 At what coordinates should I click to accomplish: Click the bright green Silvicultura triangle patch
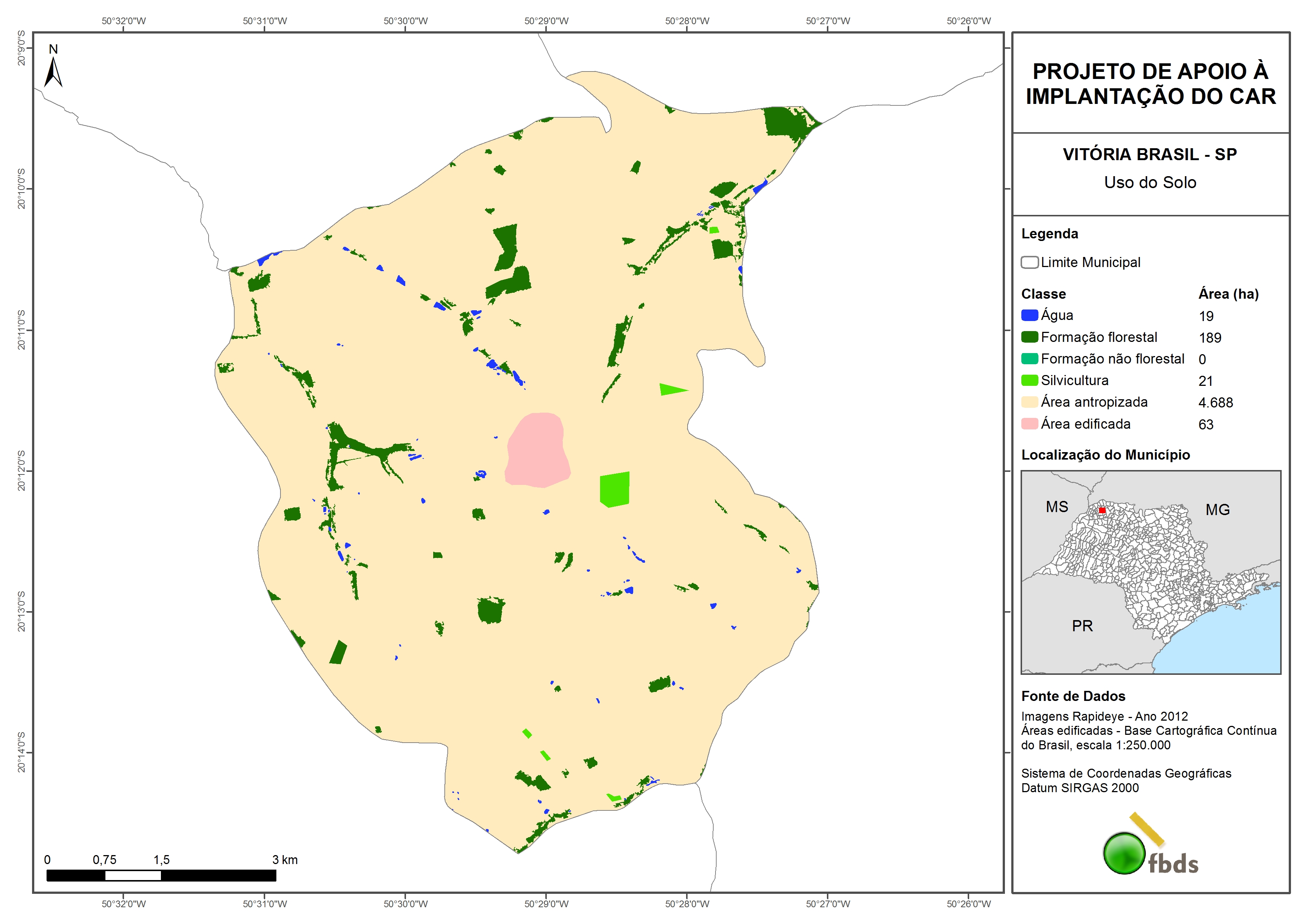pyautogui.click(x=669, y=390)
